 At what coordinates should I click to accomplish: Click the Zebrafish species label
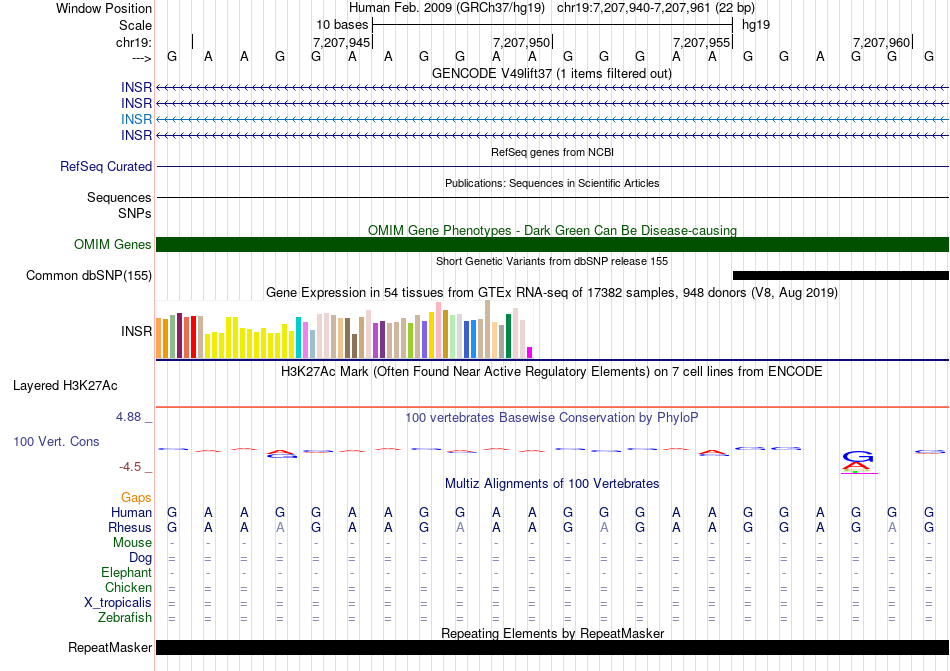tap(125, 618)
